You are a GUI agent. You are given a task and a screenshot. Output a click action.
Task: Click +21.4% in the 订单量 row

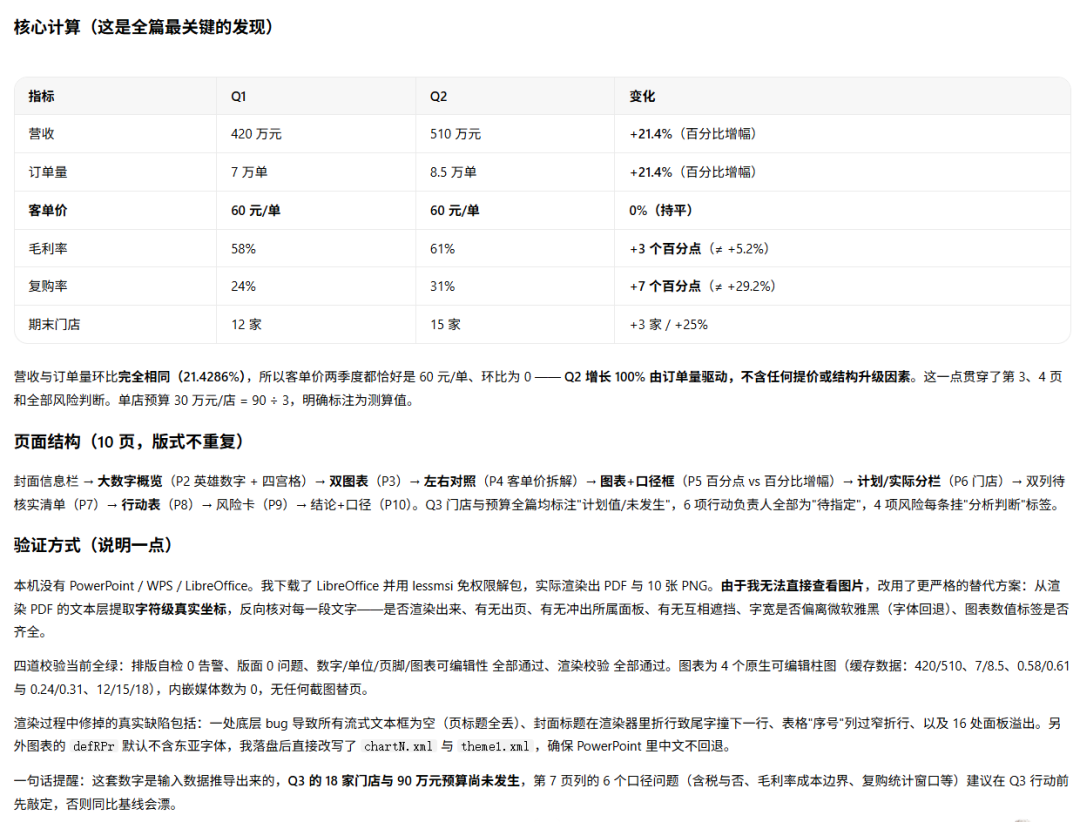pyautogui.click(x=650, y=172)
